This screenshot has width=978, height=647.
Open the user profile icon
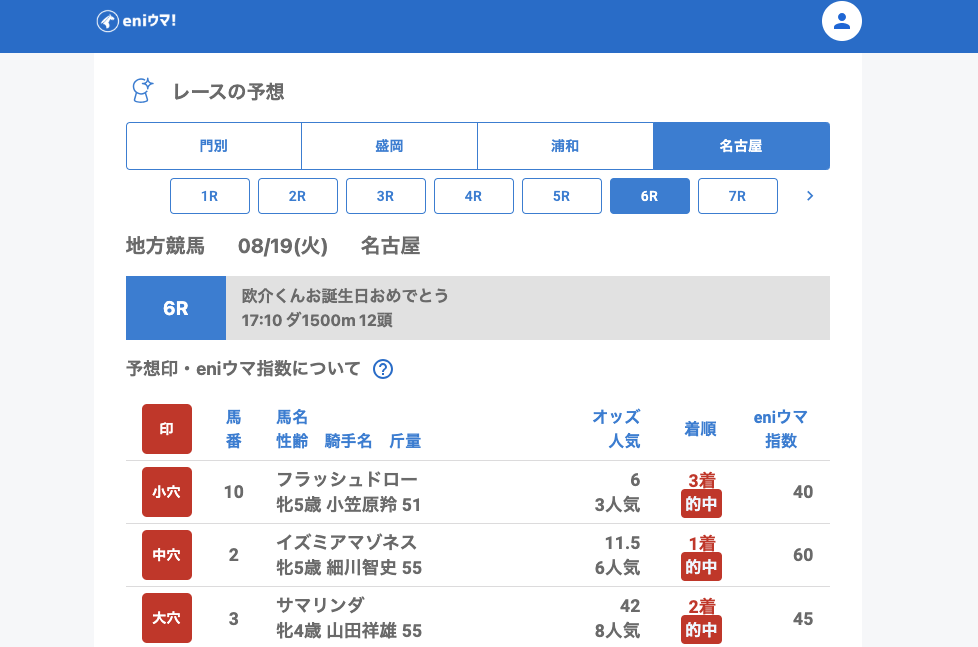pyautogui.click(x=841, y=21)
